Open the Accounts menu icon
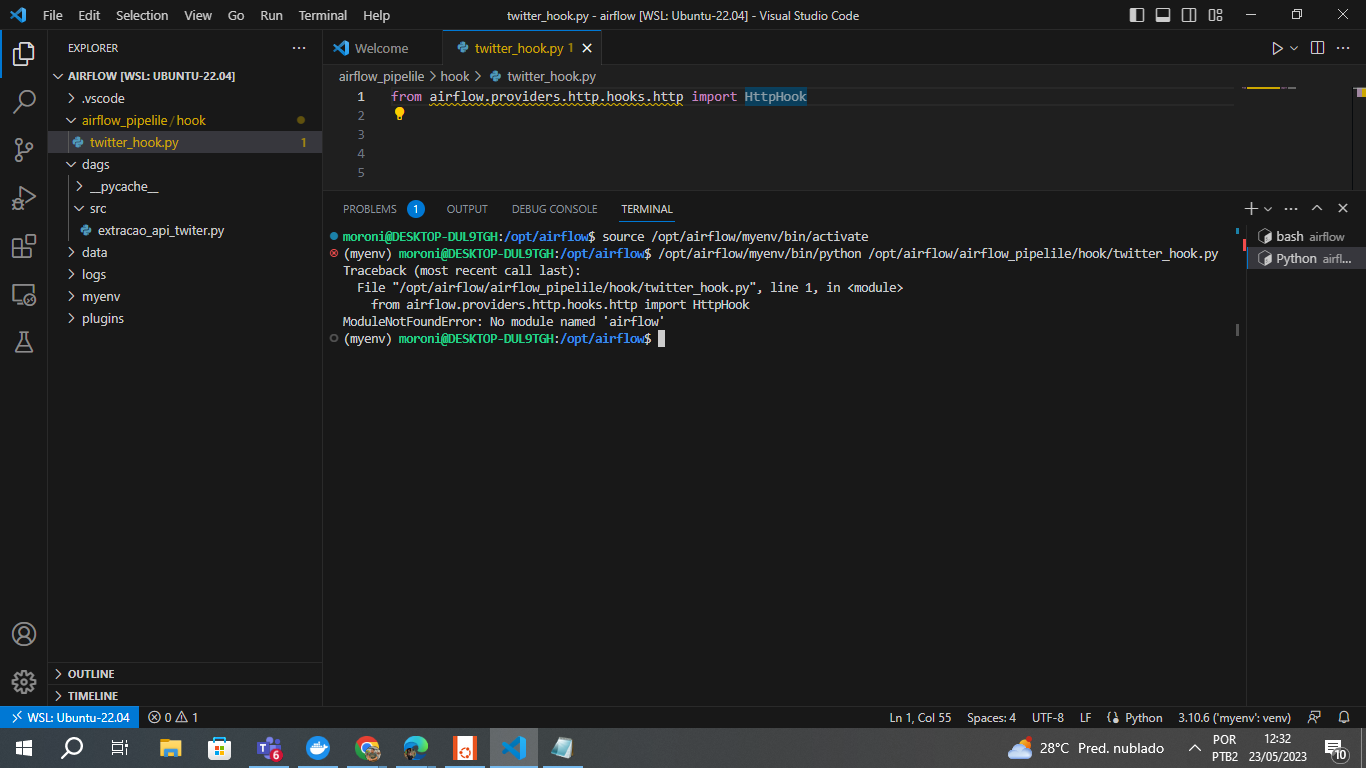Image resolution: width=1366 pixels, height=768 pixels. pyautogui.click(x=24, y=634)
